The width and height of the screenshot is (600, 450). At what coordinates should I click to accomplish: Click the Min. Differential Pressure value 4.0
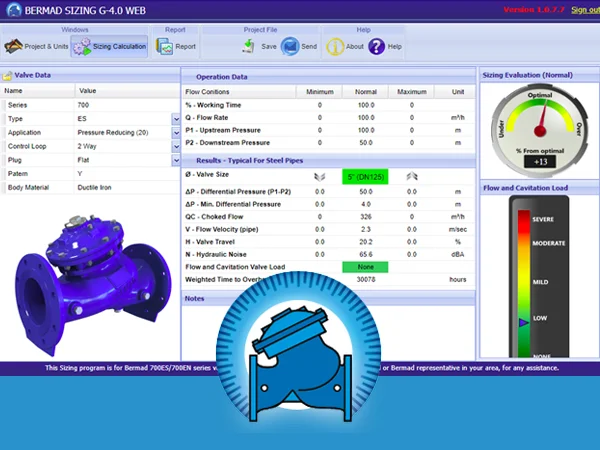pos(366,204)
